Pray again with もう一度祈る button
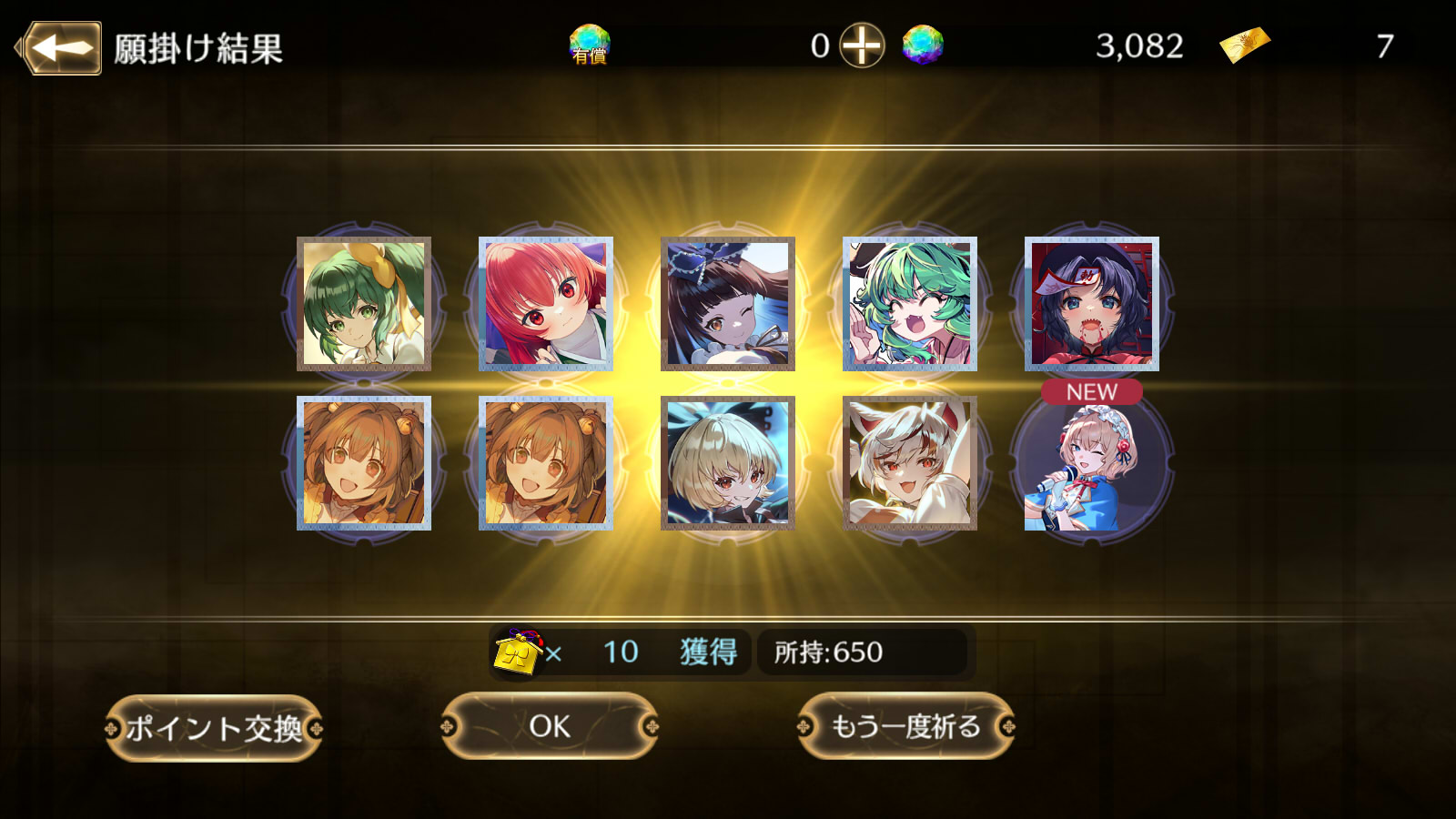The image size is (1456, 819). (x=905, y=726)
